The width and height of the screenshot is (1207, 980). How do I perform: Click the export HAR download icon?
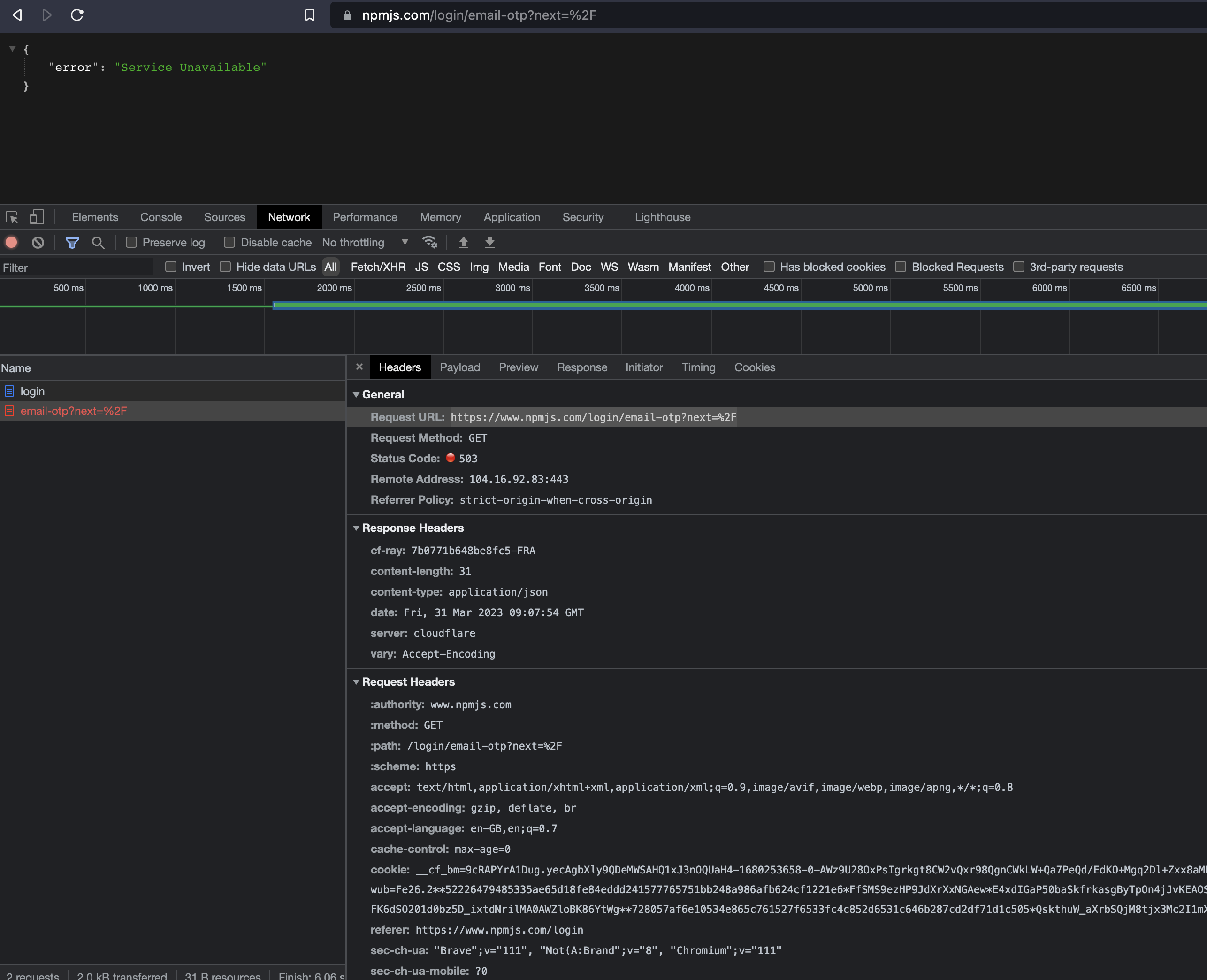click(x=490, y=242)
